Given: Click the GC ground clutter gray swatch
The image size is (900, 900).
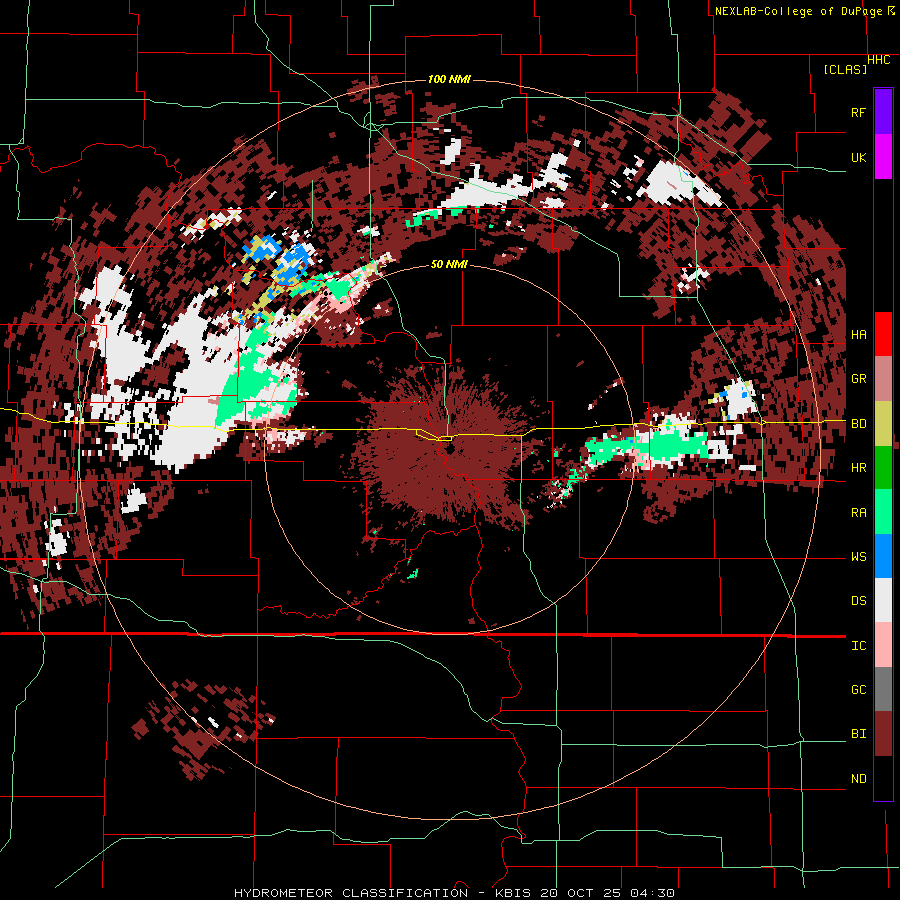Looking at the screenshot, I should 883,689.
